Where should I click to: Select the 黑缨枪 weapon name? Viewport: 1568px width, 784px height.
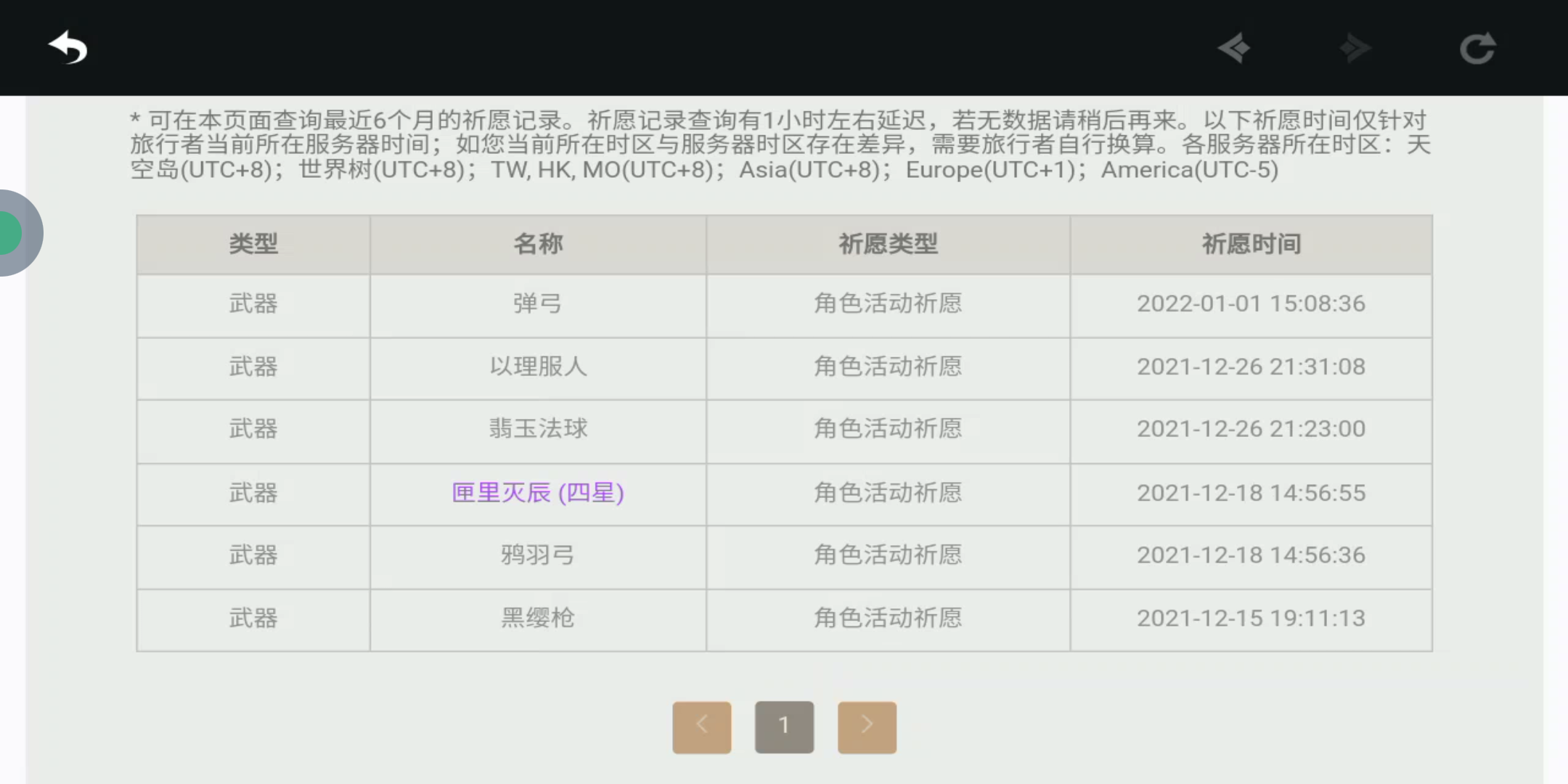tap(537, 618)
